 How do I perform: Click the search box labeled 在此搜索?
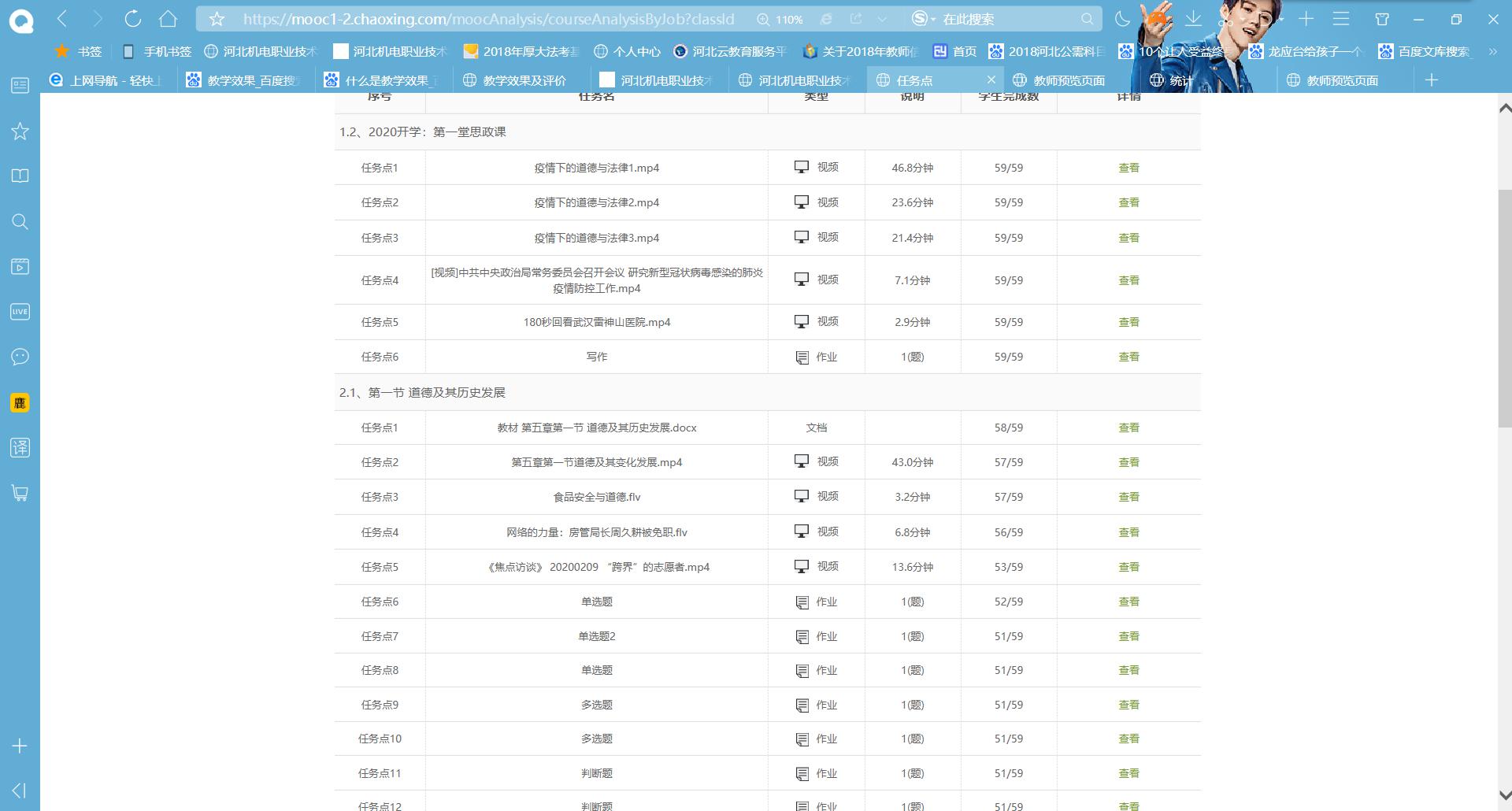point(1008,19)
